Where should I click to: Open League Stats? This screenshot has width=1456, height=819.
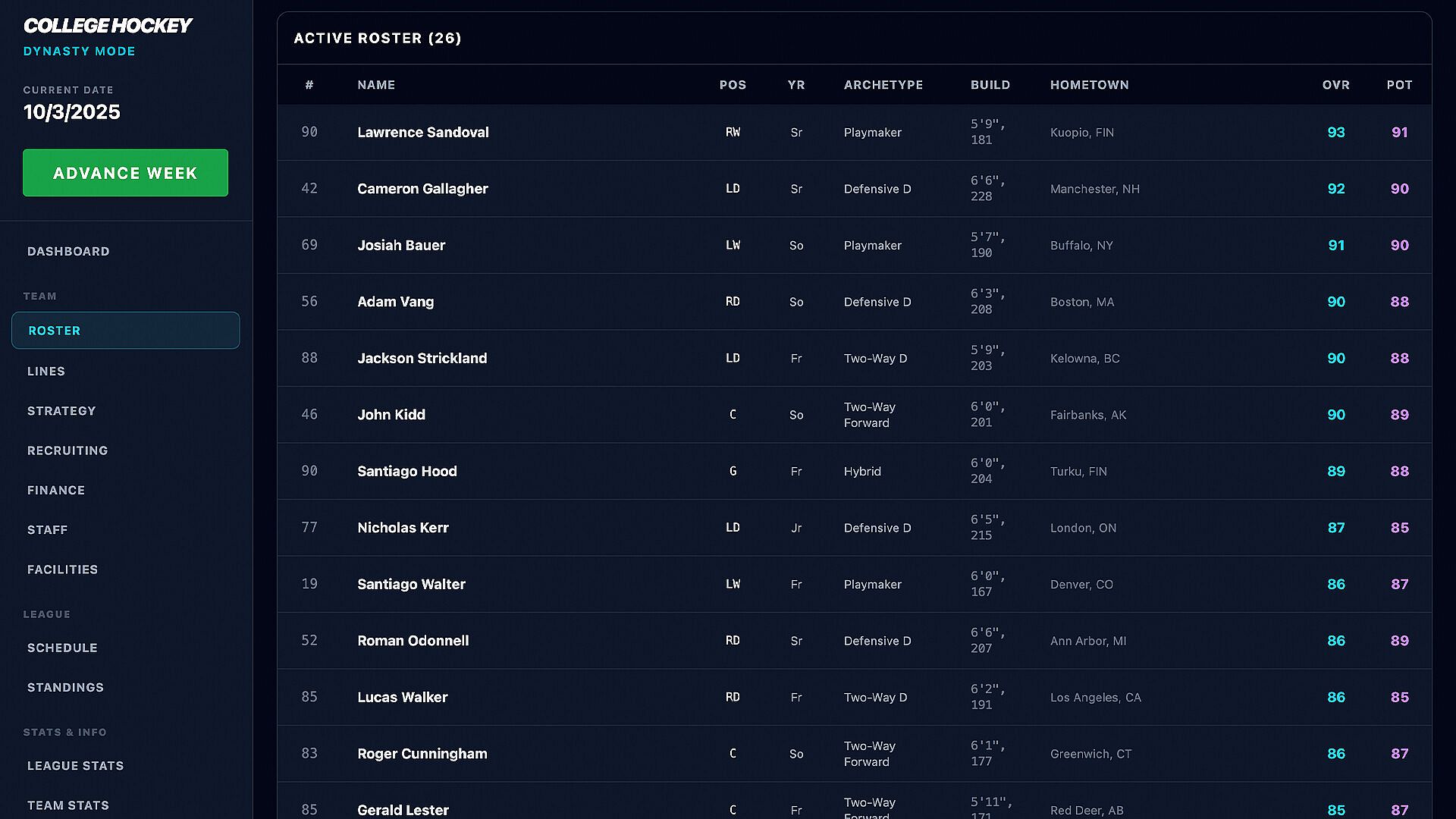point(75,766)
